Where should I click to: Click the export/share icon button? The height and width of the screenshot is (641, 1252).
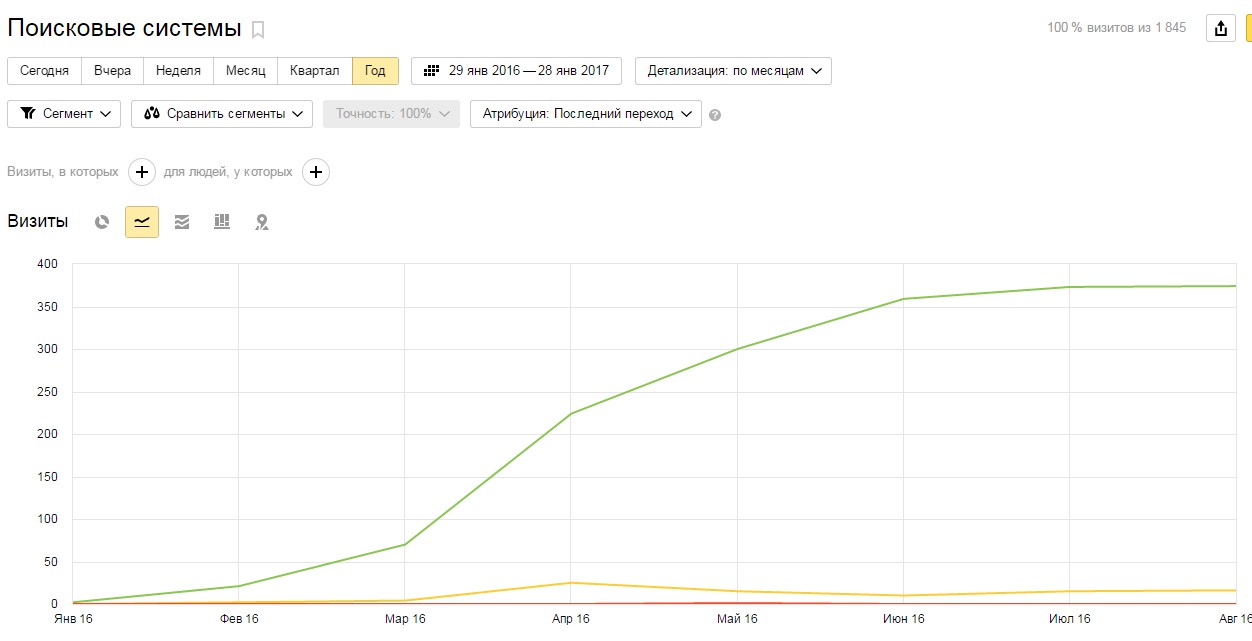pyautogui.click(x=1220, y=28)
